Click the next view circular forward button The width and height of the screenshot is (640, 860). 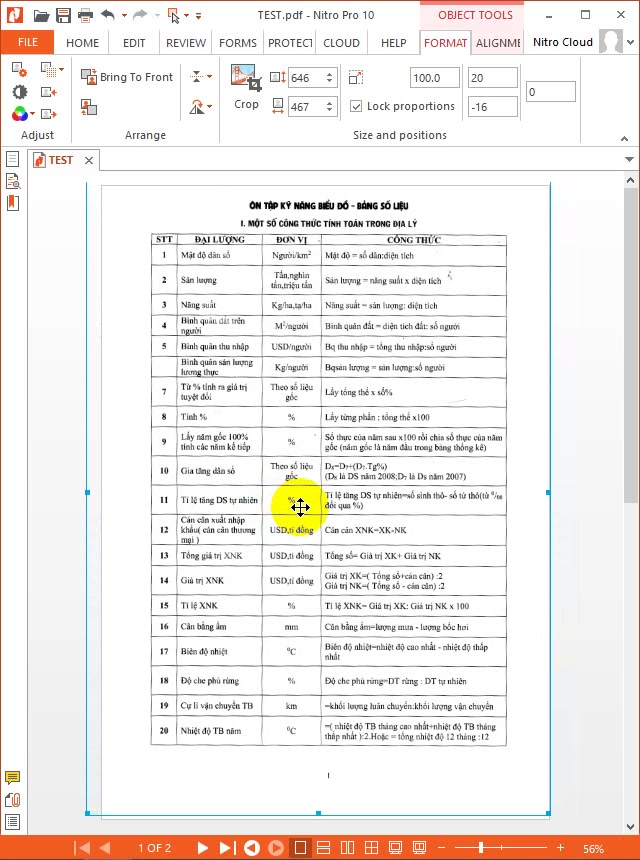point(276,848)
